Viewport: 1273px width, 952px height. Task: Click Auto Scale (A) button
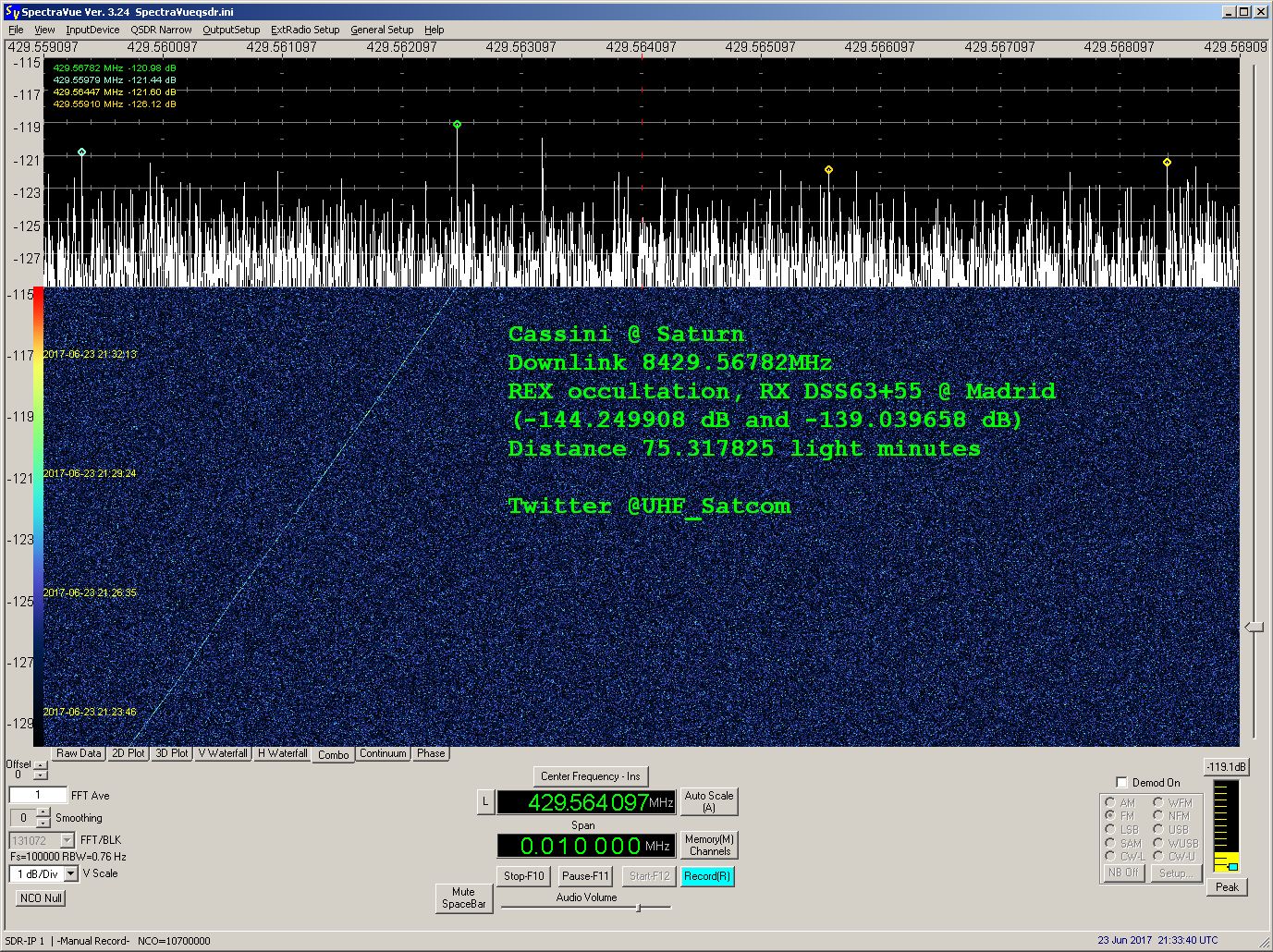pyautogui.click(x=709, y=801)
